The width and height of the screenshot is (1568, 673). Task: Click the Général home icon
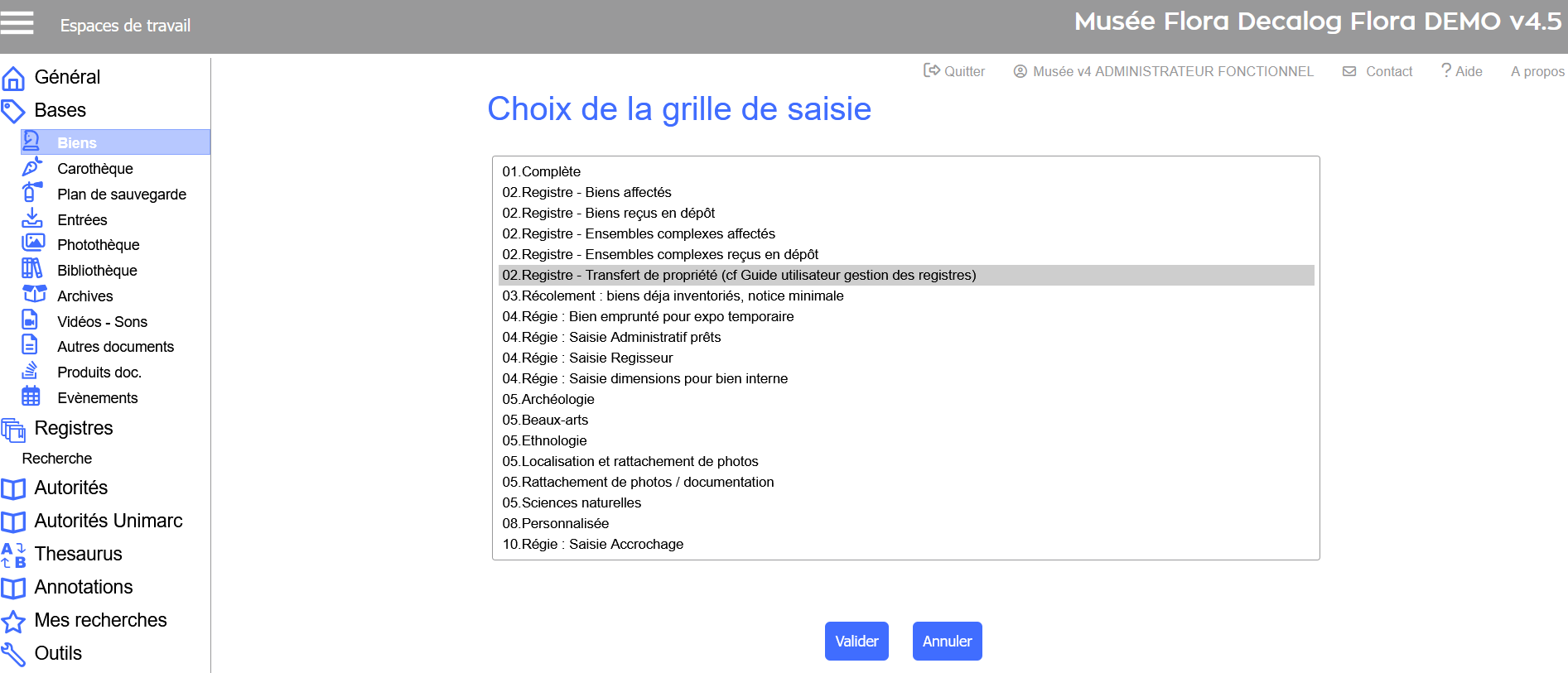point(13,79)
